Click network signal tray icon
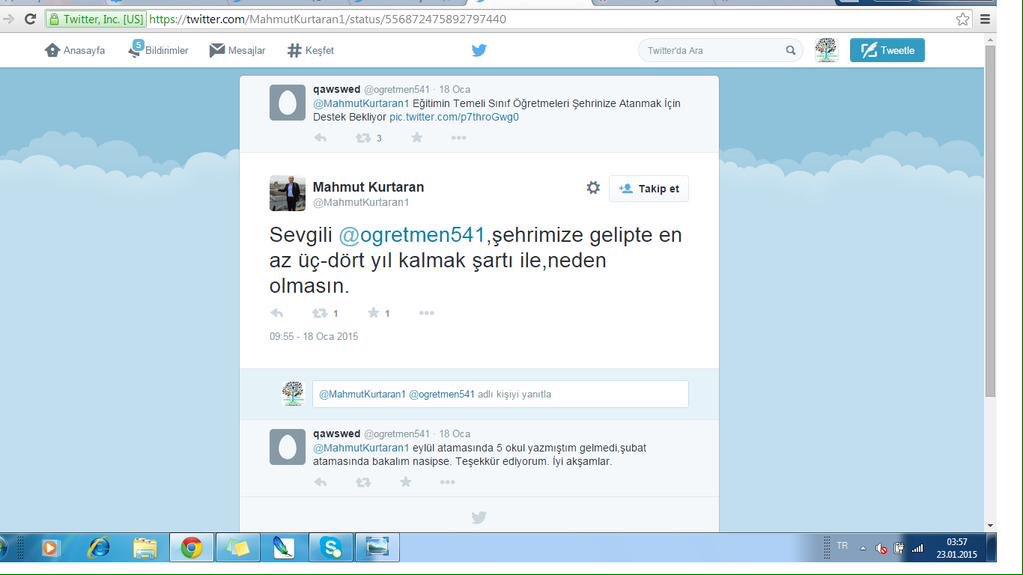 point(918,548)
